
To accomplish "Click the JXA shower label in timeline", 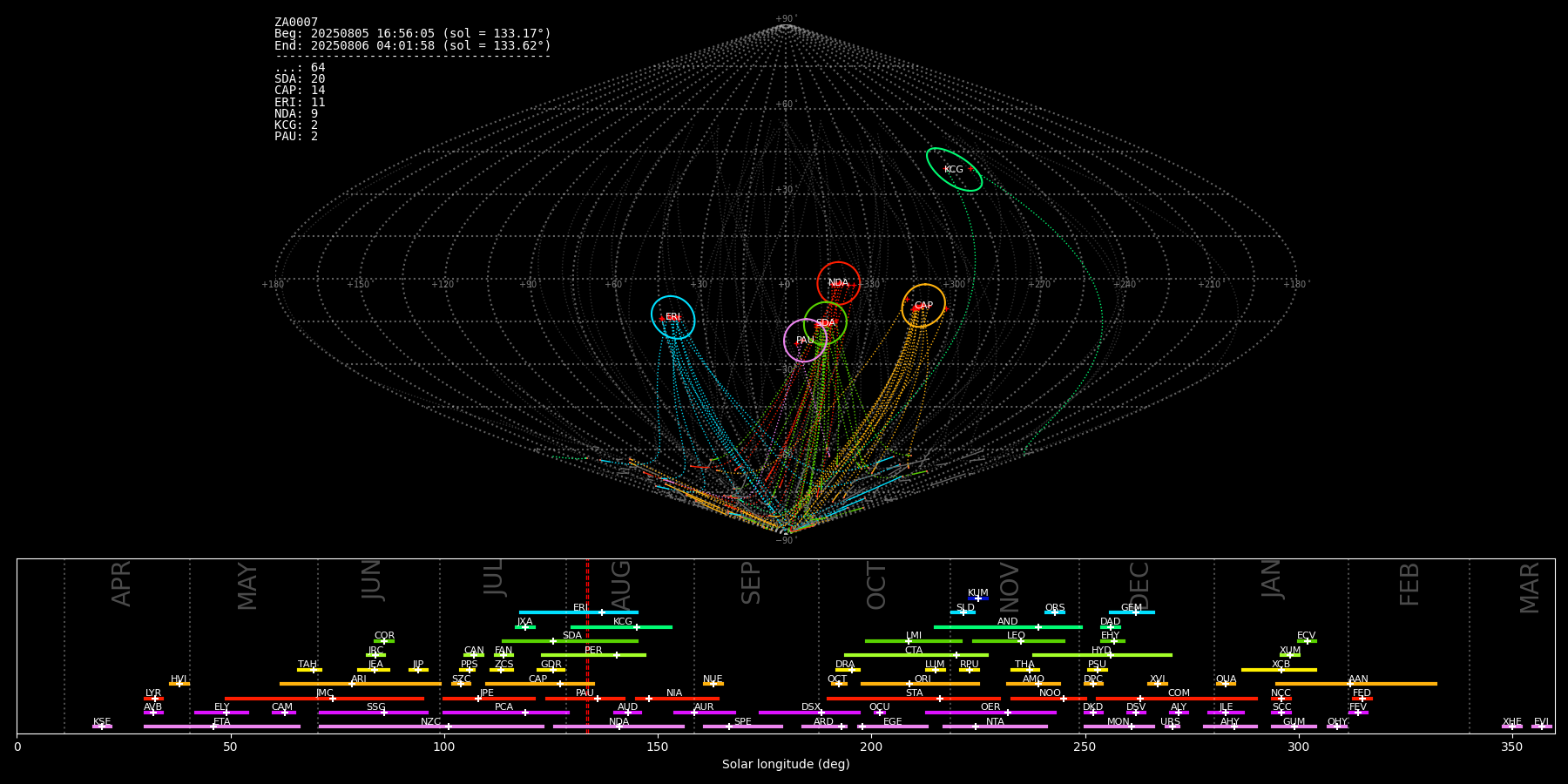I will click(x=524, y=622).
